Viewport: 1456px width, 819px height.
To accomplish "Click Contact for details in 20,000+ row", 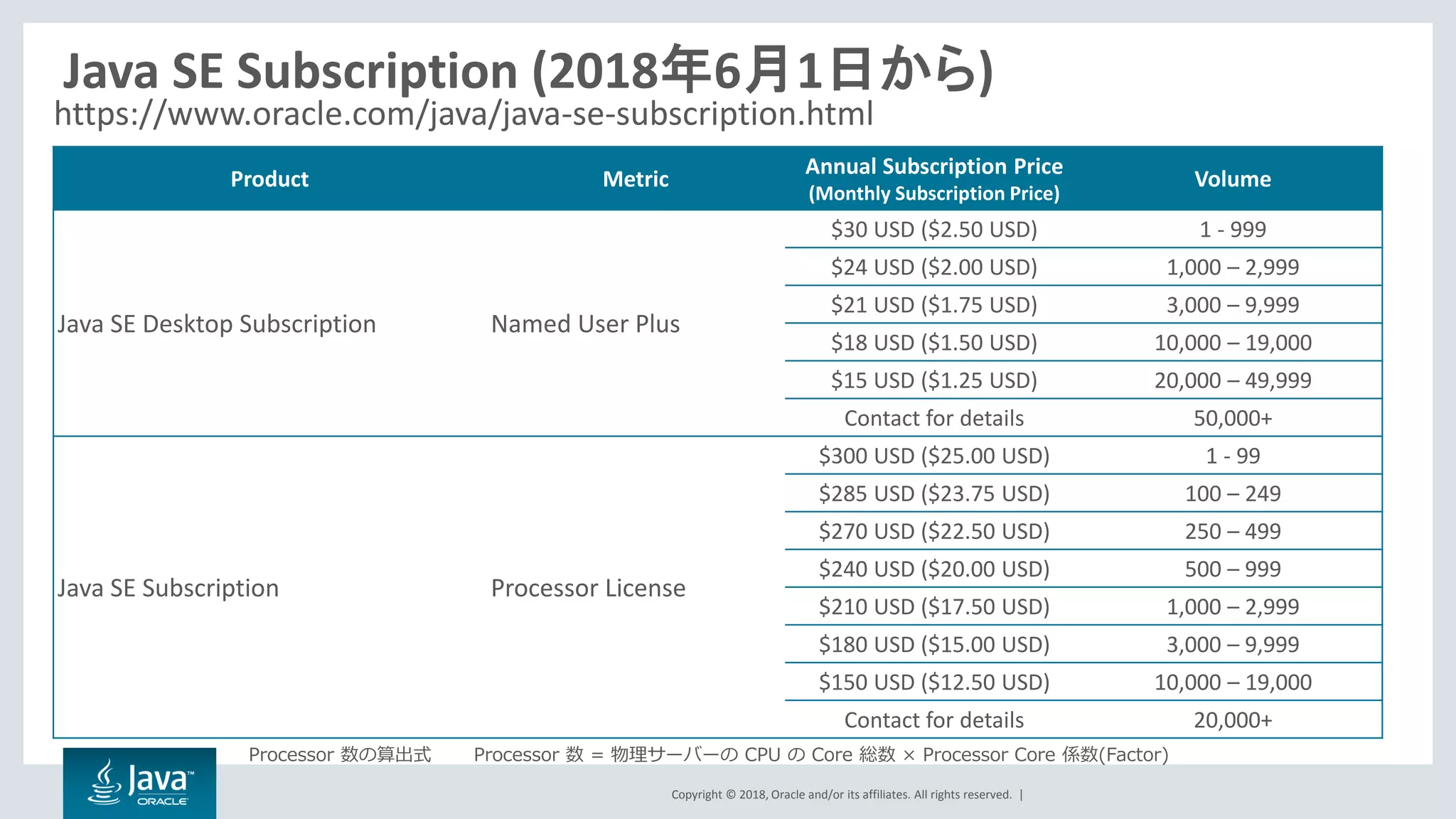I will (934, 719).
